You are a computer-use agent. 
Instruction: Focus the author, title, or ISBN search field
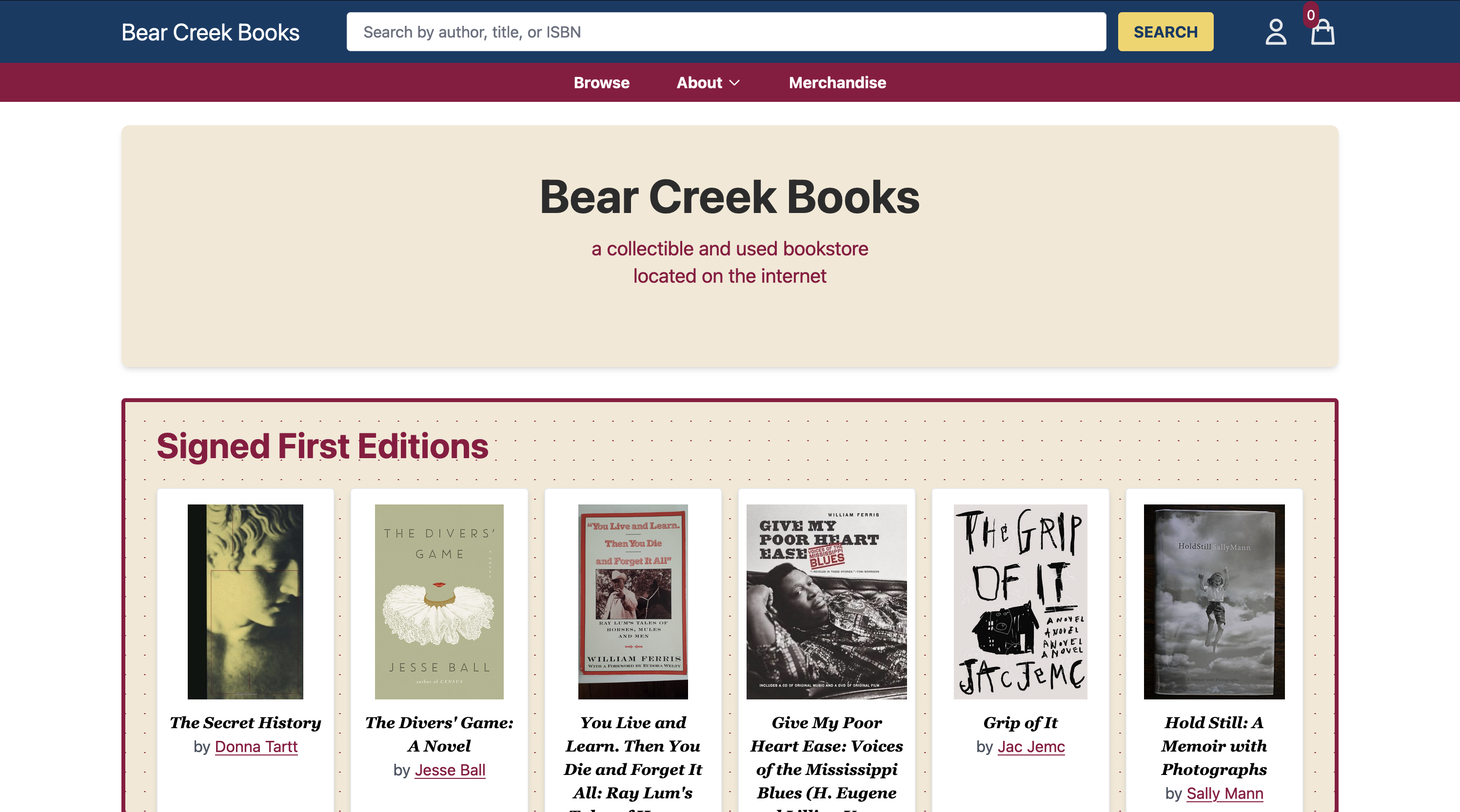coord(726,32)
